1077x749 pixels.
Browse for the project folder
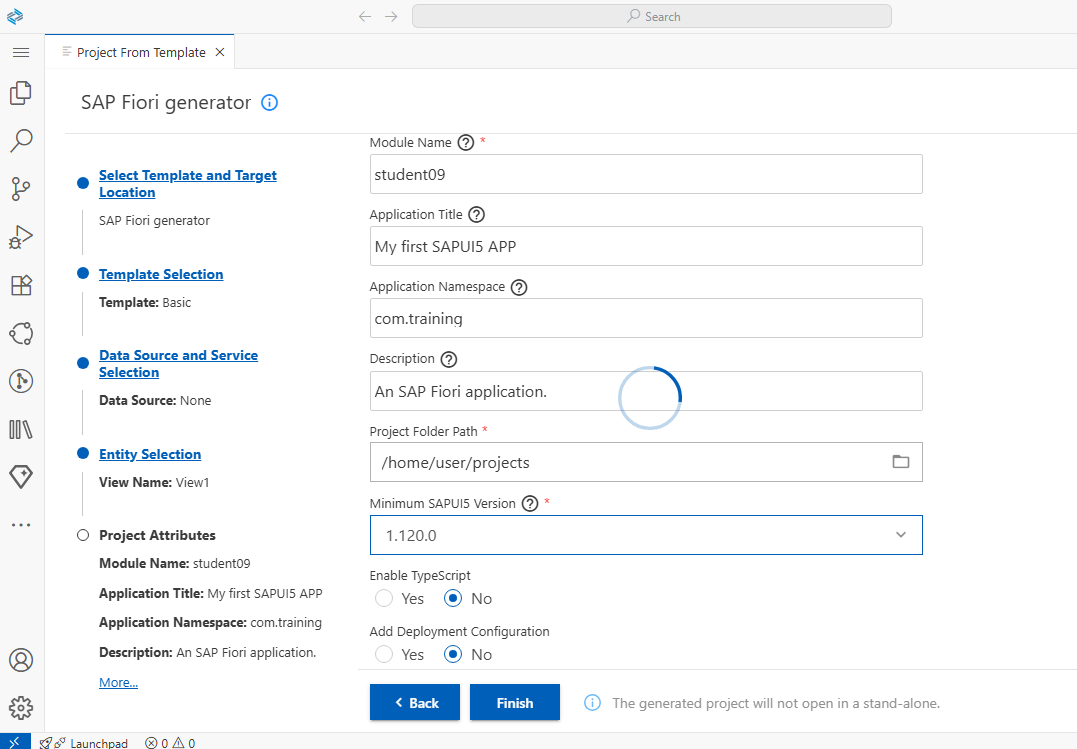click(900, 462)
